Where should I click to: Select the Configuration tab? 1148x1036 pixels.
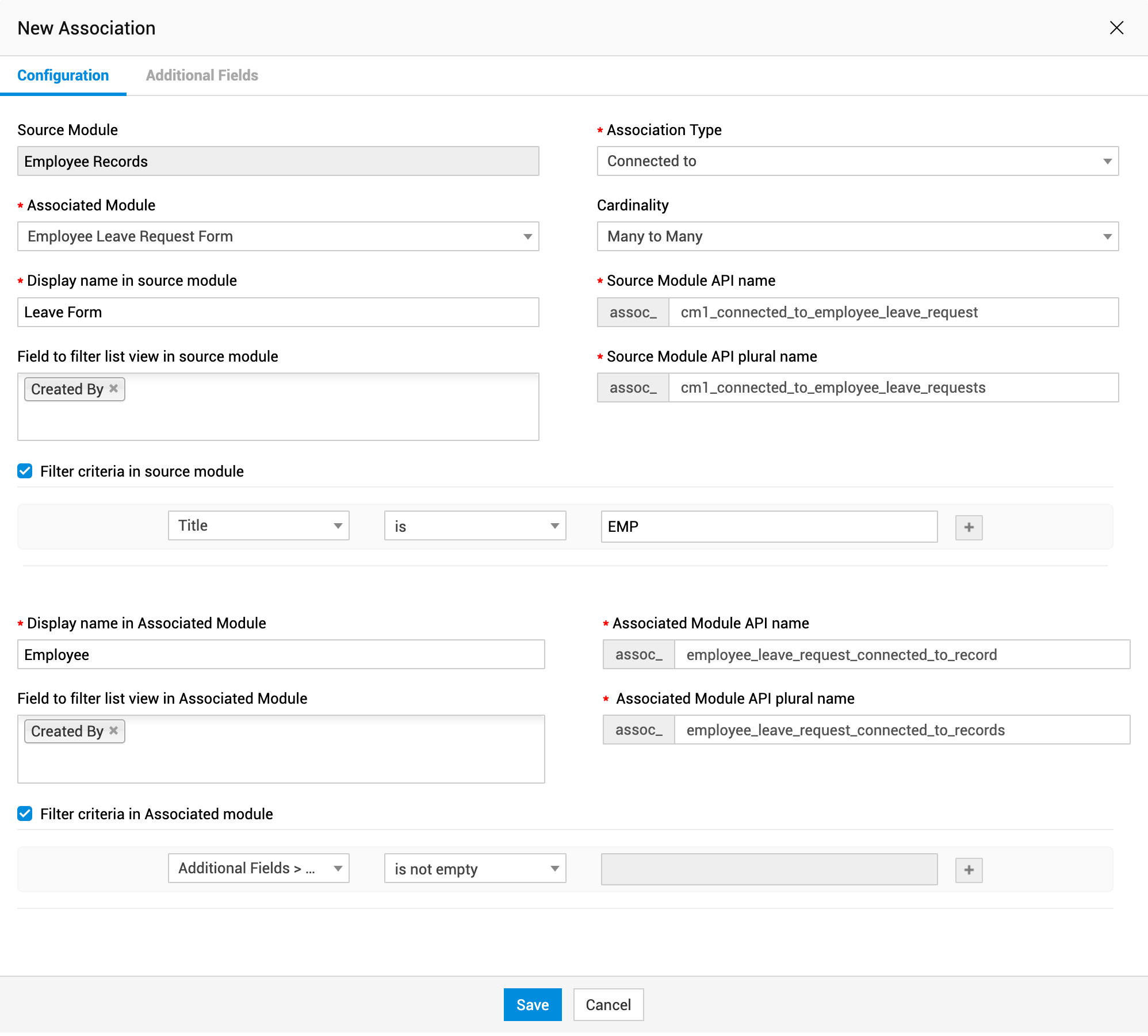click(63, 75)
